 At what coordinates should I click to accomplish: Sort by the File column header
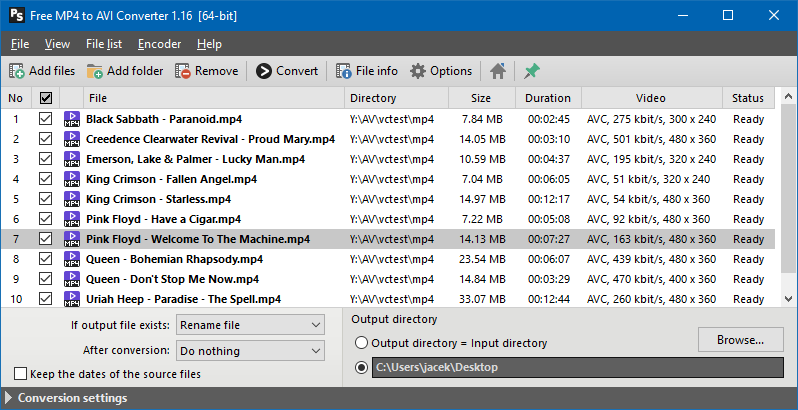(215, 98)
